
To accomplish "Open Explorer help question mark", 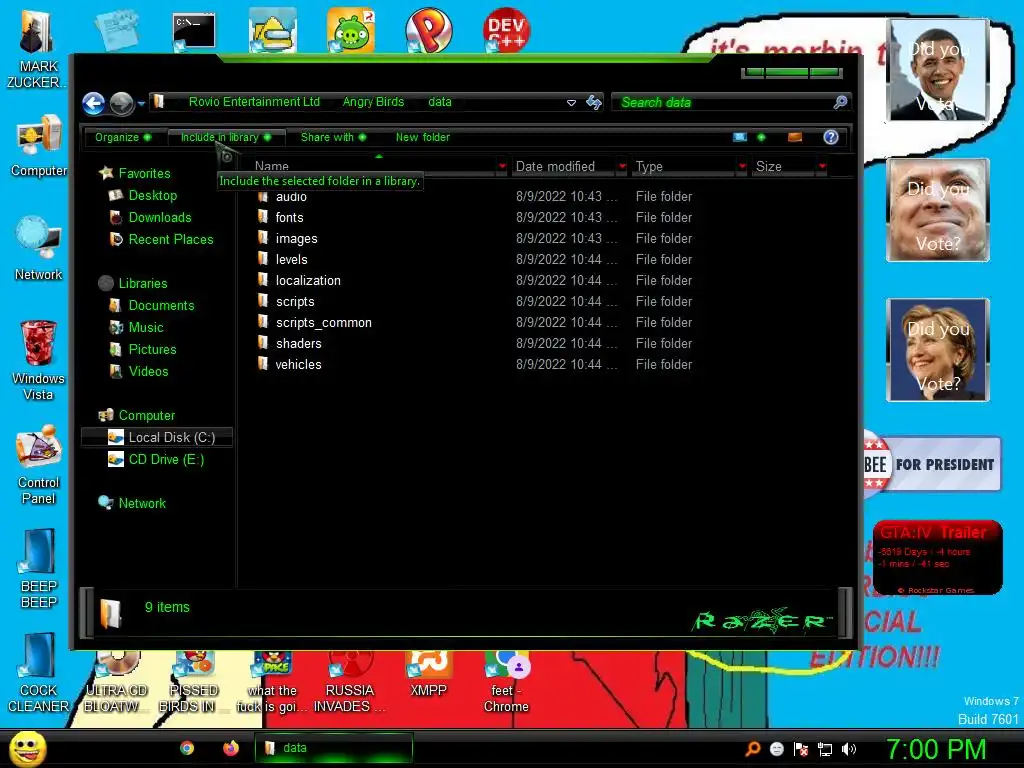I will (x=831, y=137).
